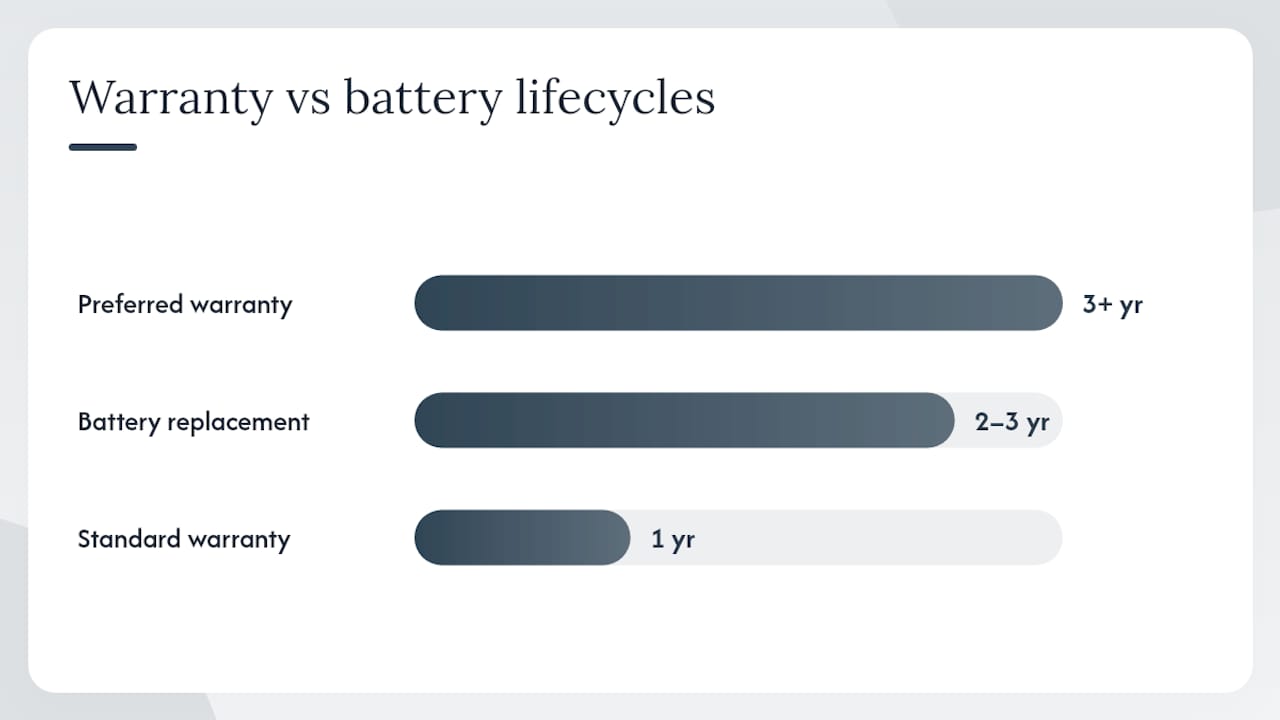Viewport: 1280px width, 720px height.
Task: Select the '3+ yr' value label
Action: (1112, 304)
